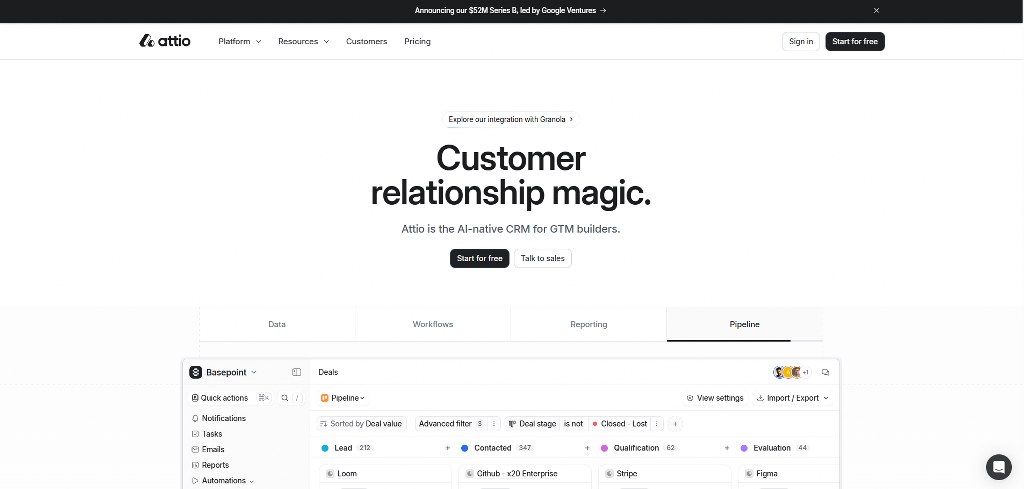Viewport: 1024px width, 489px height.
Task: Open Quick actions
Action: click(229, 398)
